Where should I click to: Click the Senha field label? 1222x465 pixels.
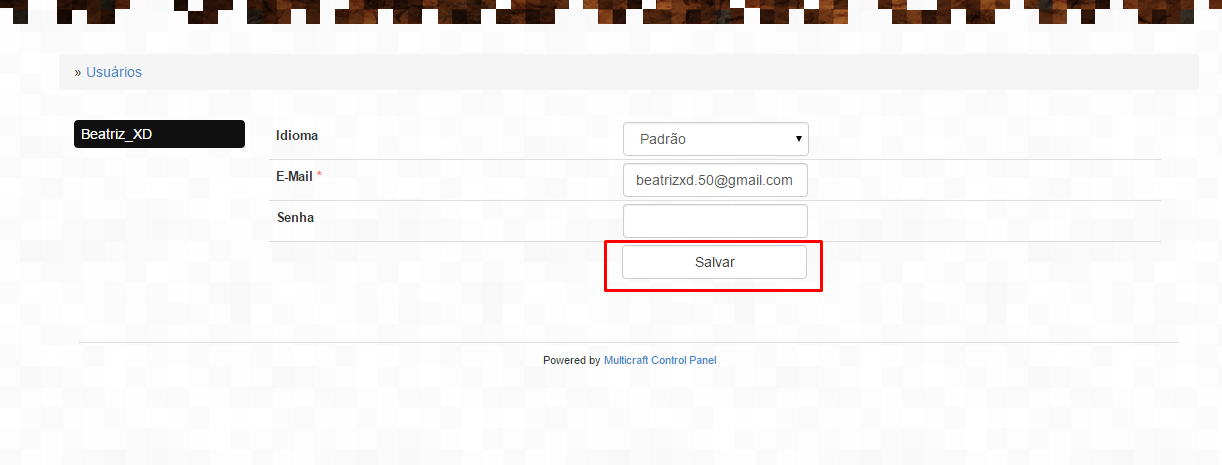295,216
